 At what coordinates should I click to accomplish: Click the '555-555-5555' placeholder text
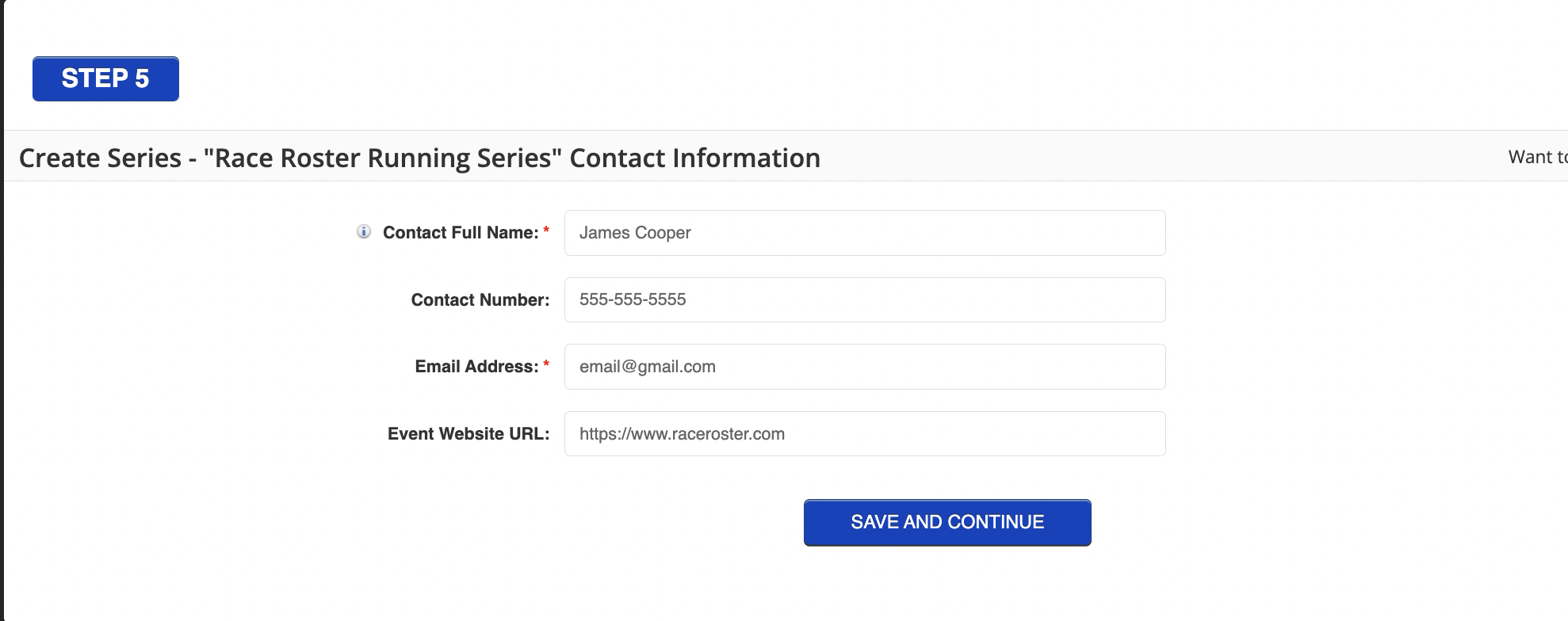click(633, 299)
